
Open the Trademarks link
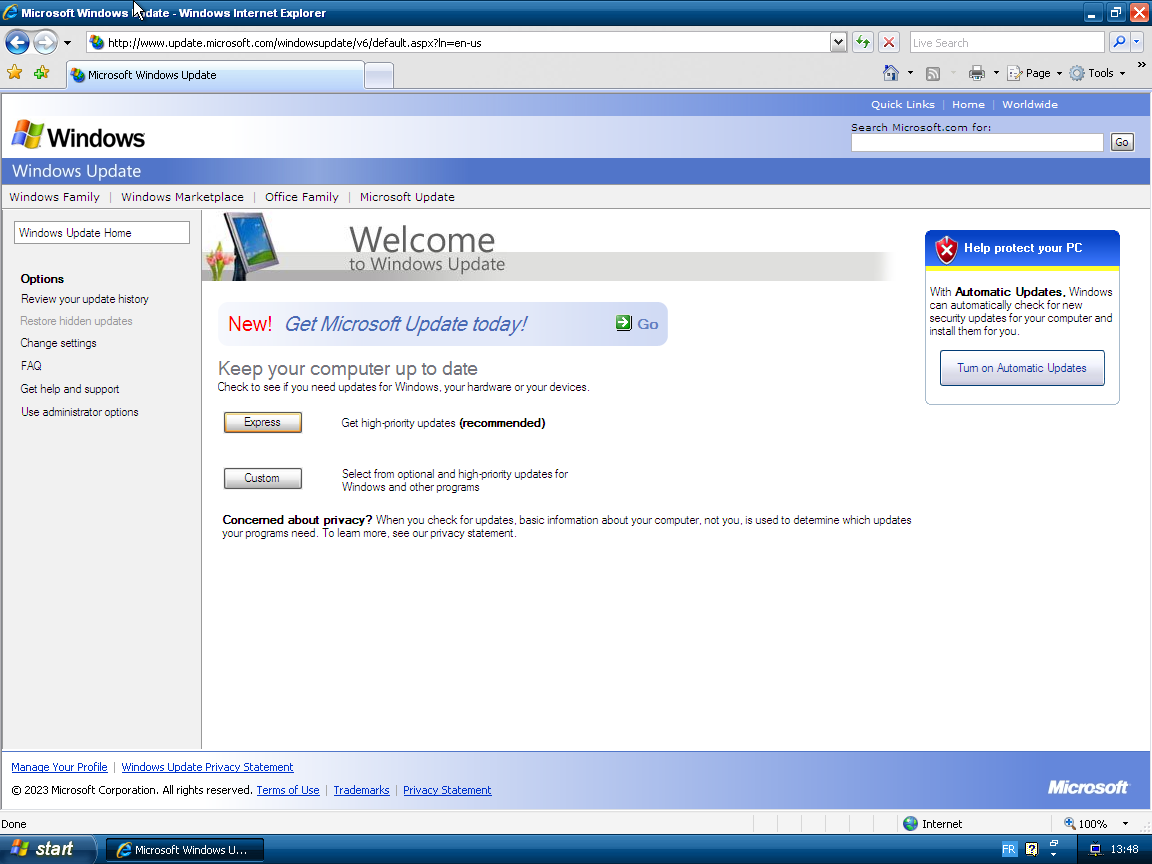361,791
